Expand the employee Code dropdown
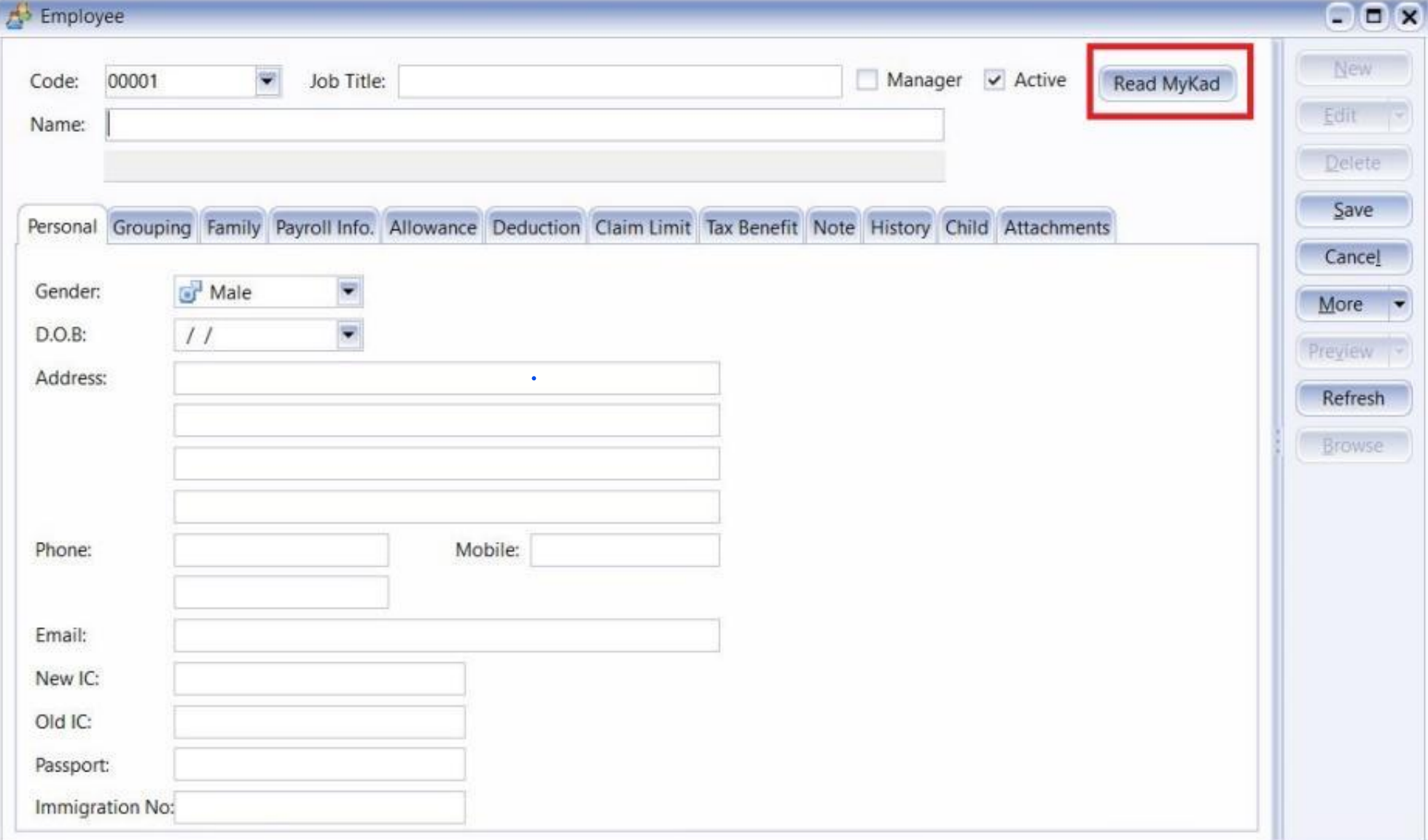This screenshot has width=1428, height=840. pos(268,81)
